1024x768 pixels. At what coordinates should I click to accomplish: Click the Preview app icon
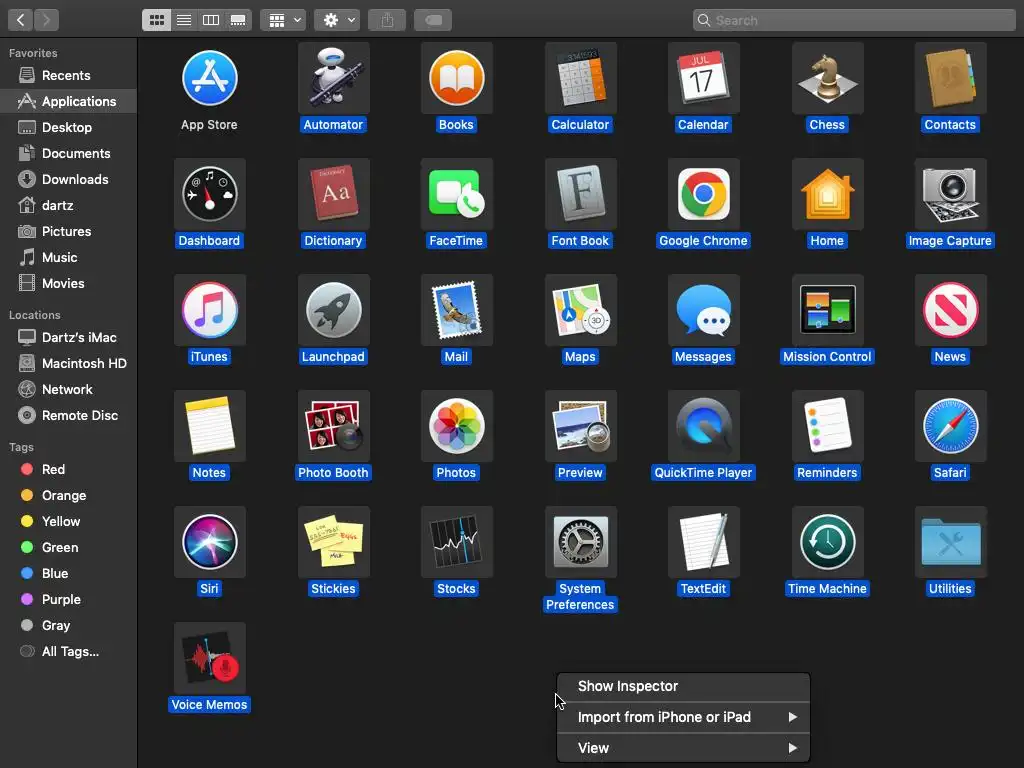click(x=581, y=426)
